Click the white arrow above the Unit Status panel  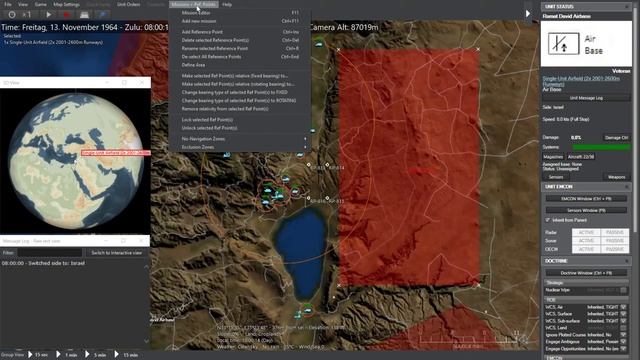pos(528,13)
